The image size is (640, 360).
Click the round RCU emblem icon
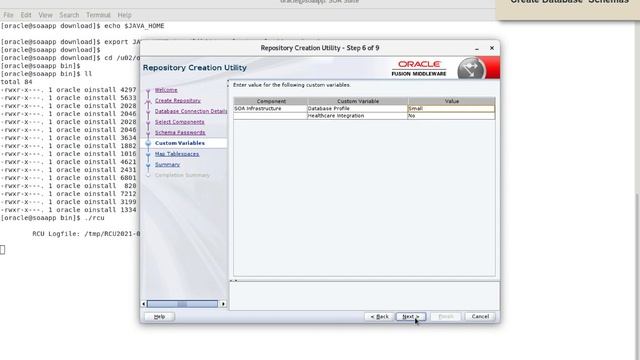tap(471, 68)
